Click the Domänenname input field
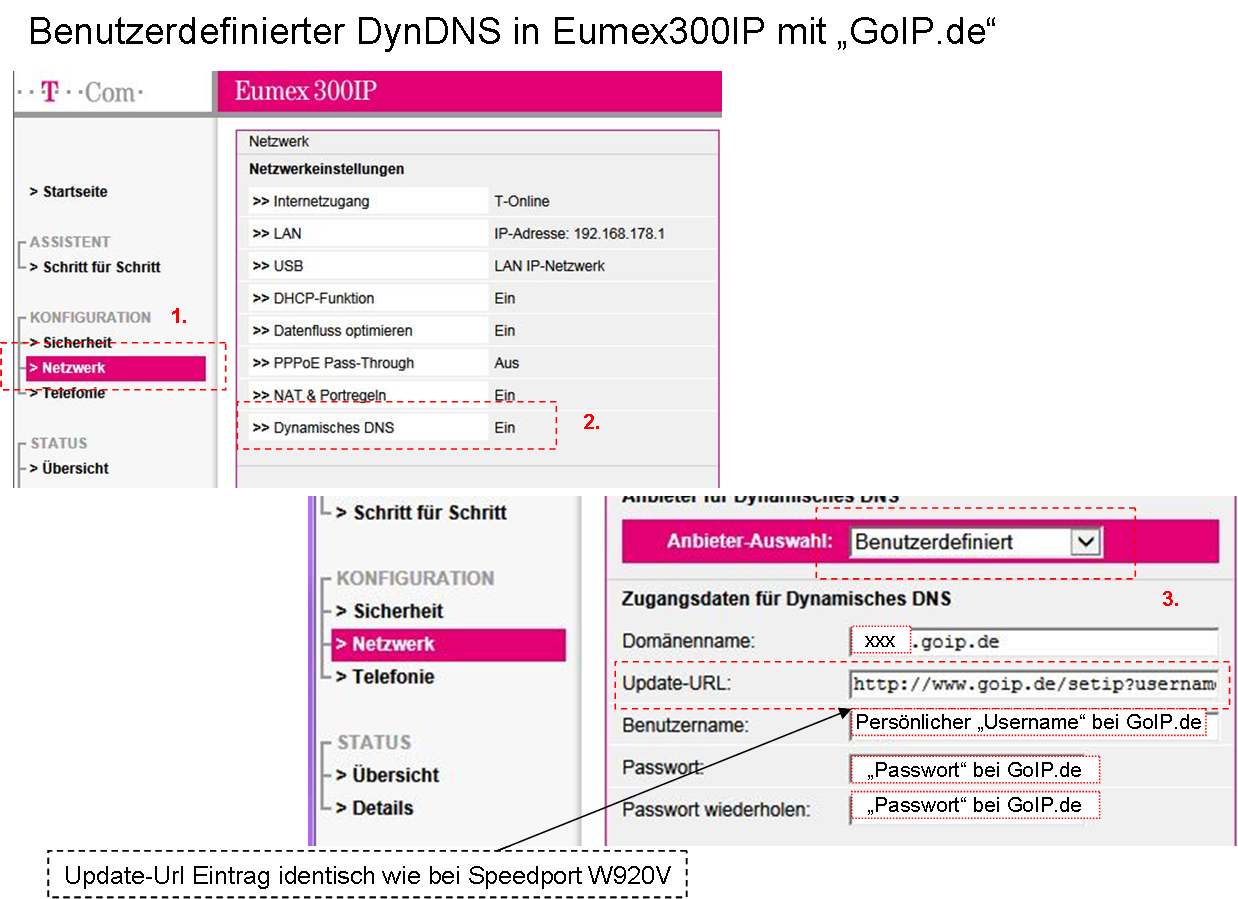This screenshot has width=1238, height=899. pyautogui.click(x=1033, y=641)
